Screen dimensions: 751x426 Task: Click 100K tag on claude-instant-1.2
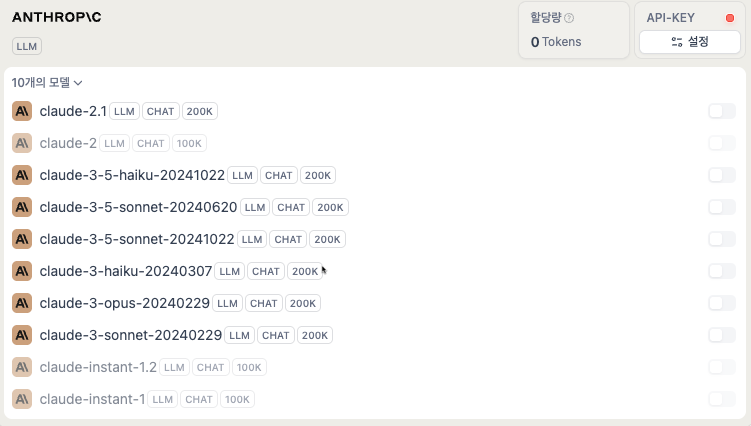249,367
